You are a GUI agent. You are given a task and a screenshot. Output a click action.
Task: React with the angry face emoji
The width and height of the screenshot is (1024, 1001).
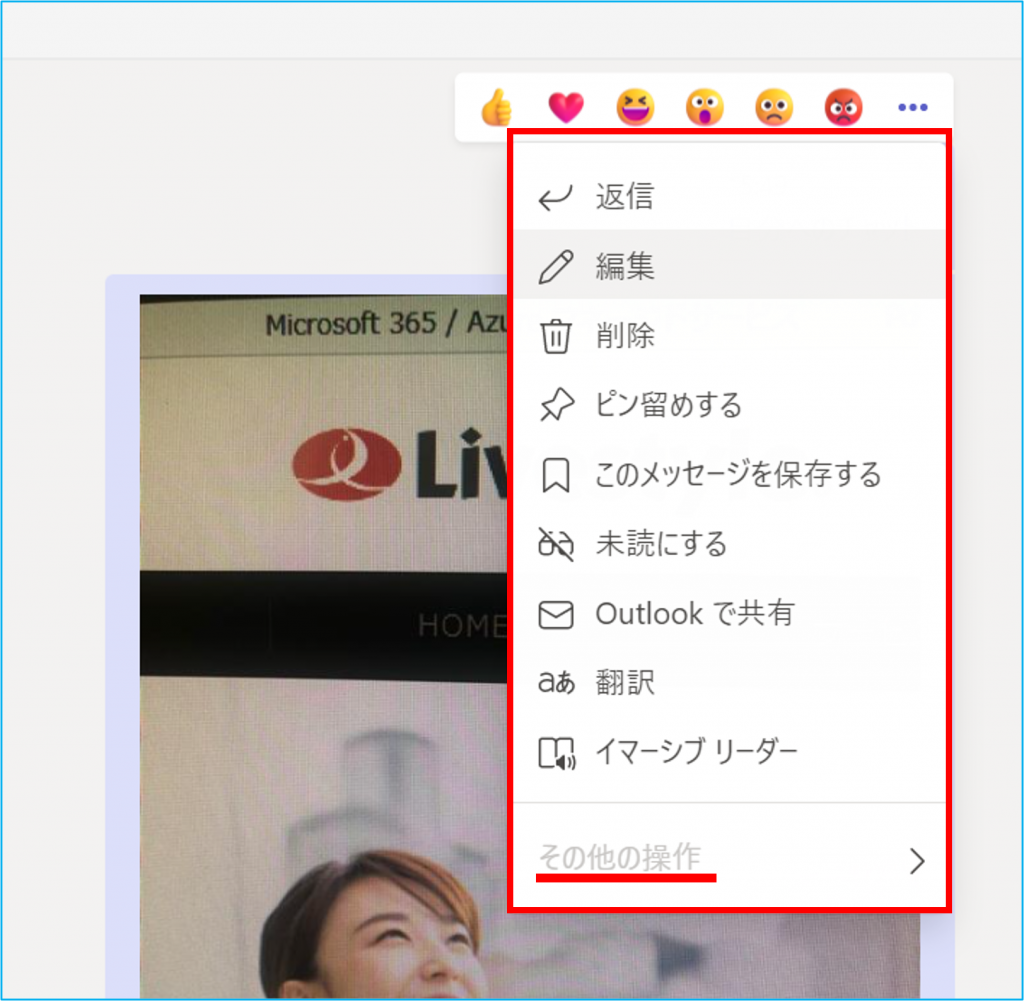coord(843,107)
